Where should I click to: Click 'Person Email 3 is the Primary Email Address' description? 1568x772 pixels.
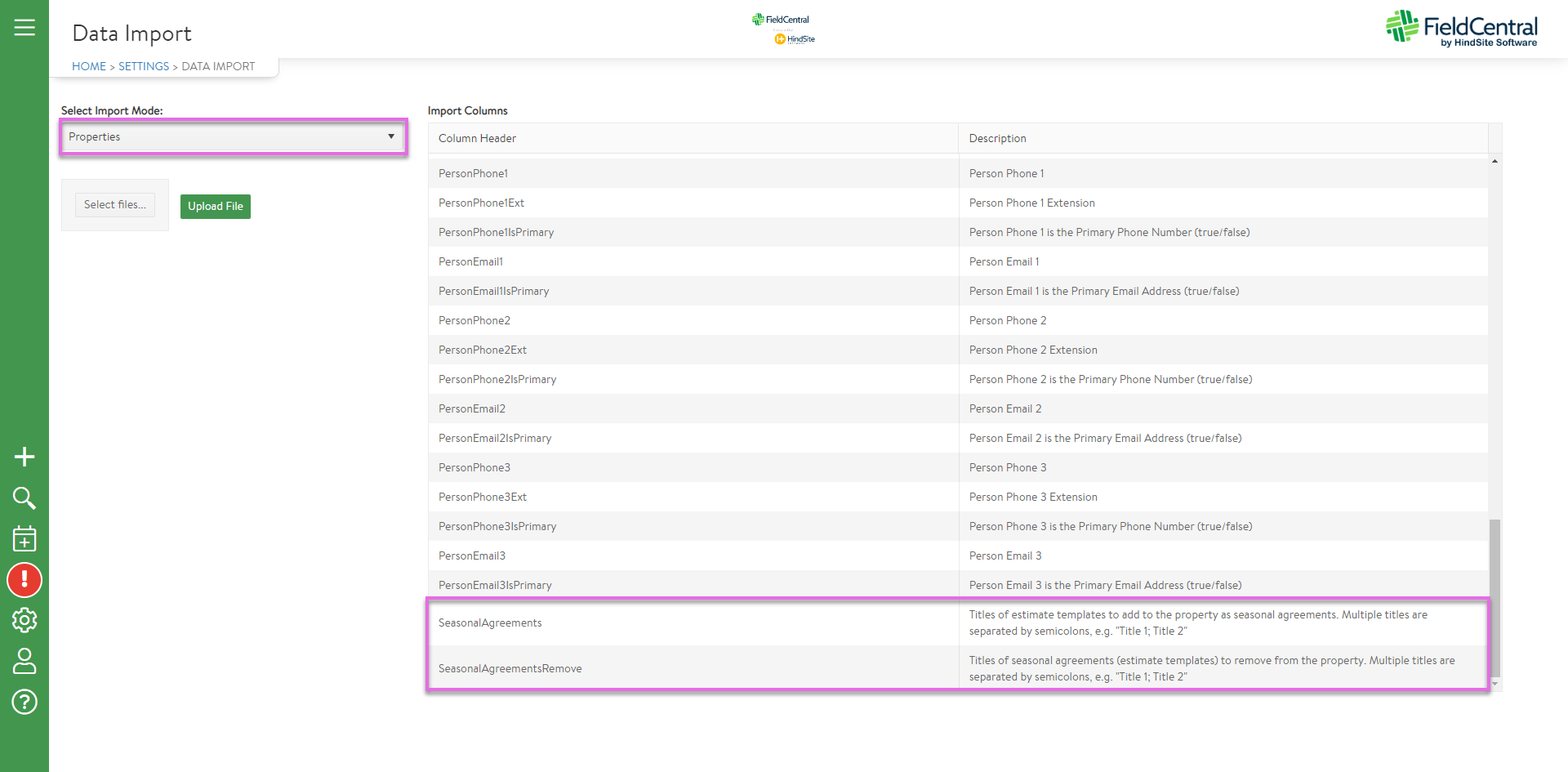pyautogui.click(x=1105, y=585)
